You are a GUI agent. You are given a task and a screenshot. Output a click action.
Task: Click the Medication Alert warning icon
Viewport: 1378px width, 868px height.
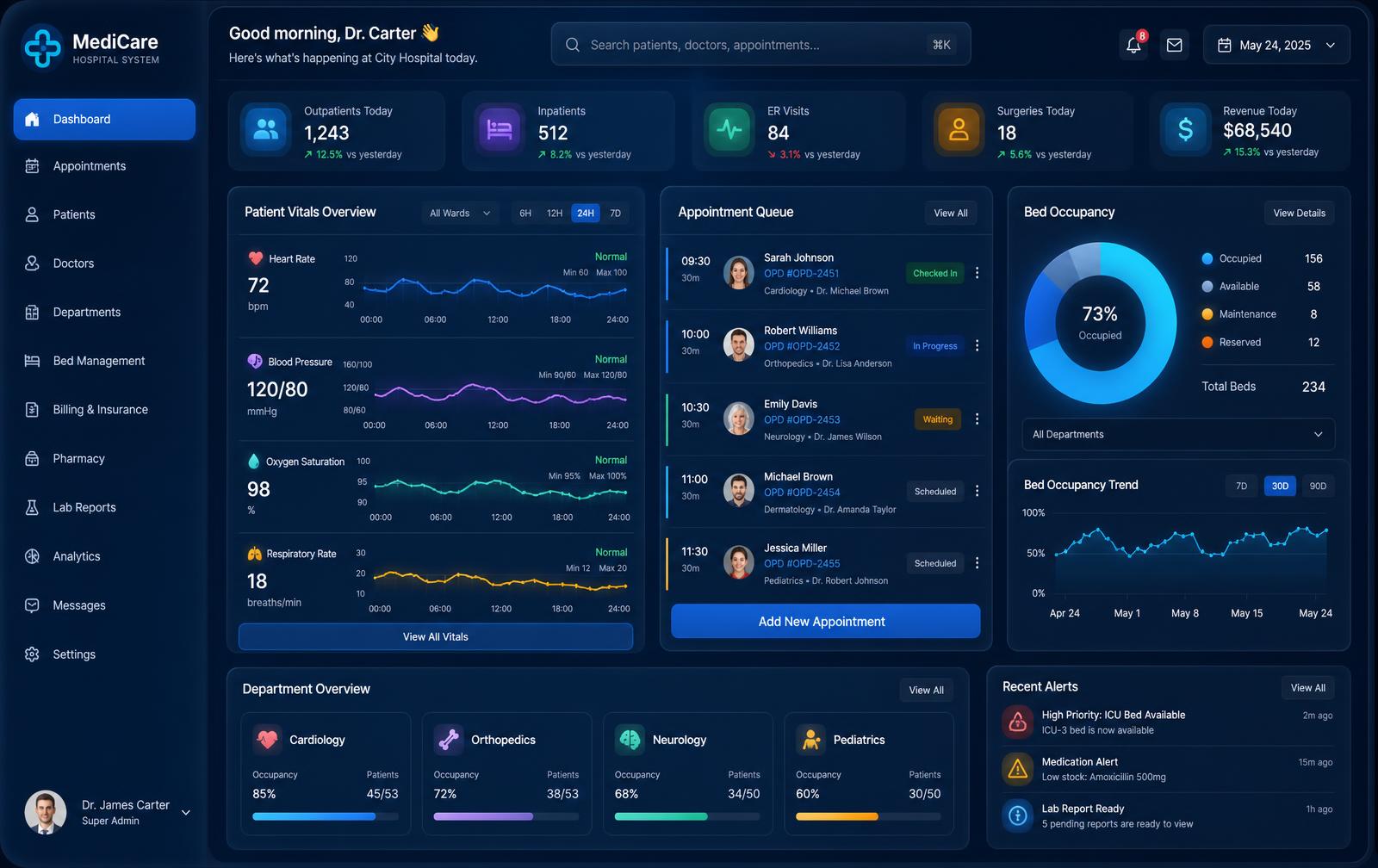coord(1017,768)
